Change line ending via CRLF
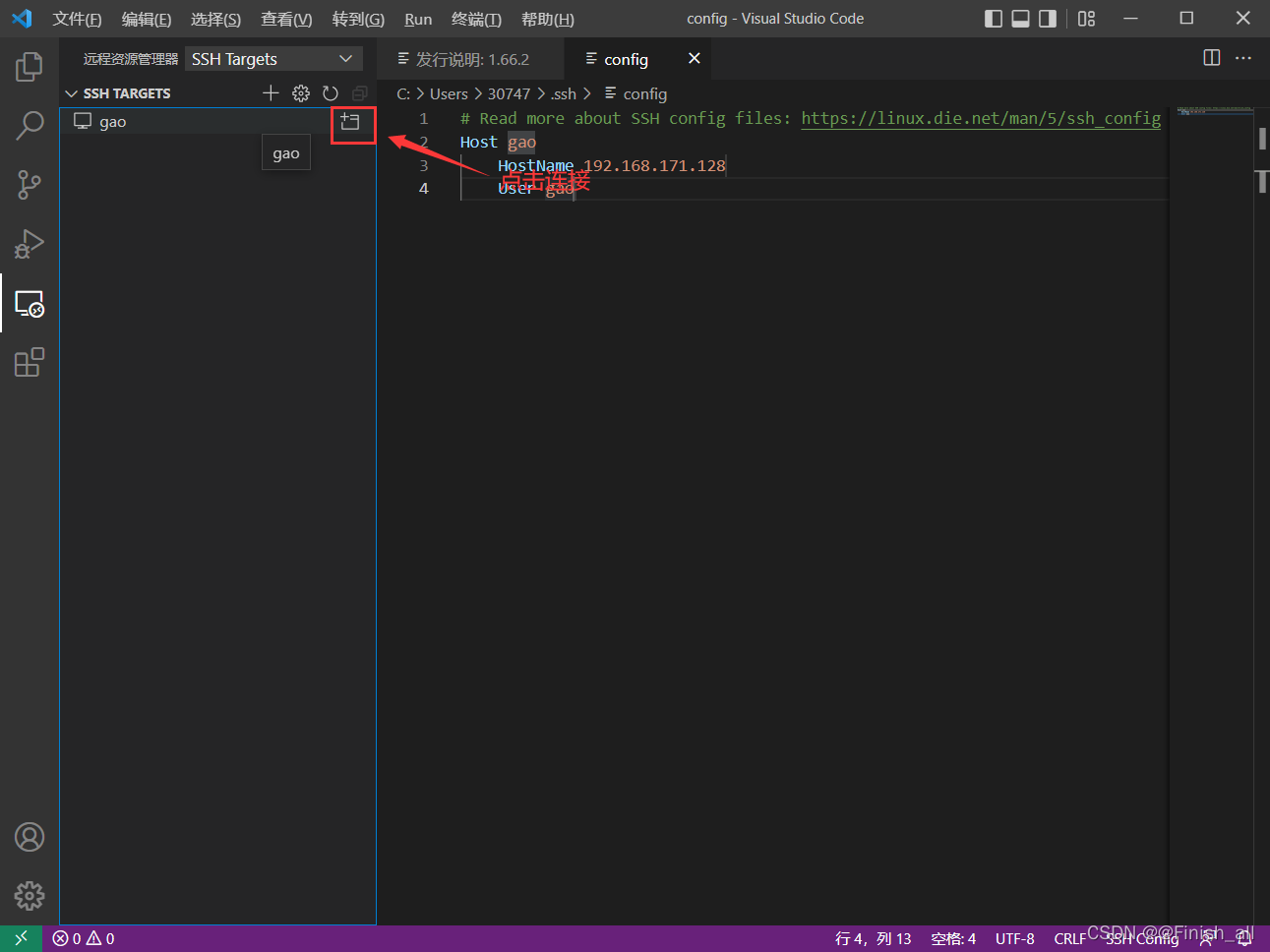The height and width of the screenshot is (952, 1270). [1069, 938]
